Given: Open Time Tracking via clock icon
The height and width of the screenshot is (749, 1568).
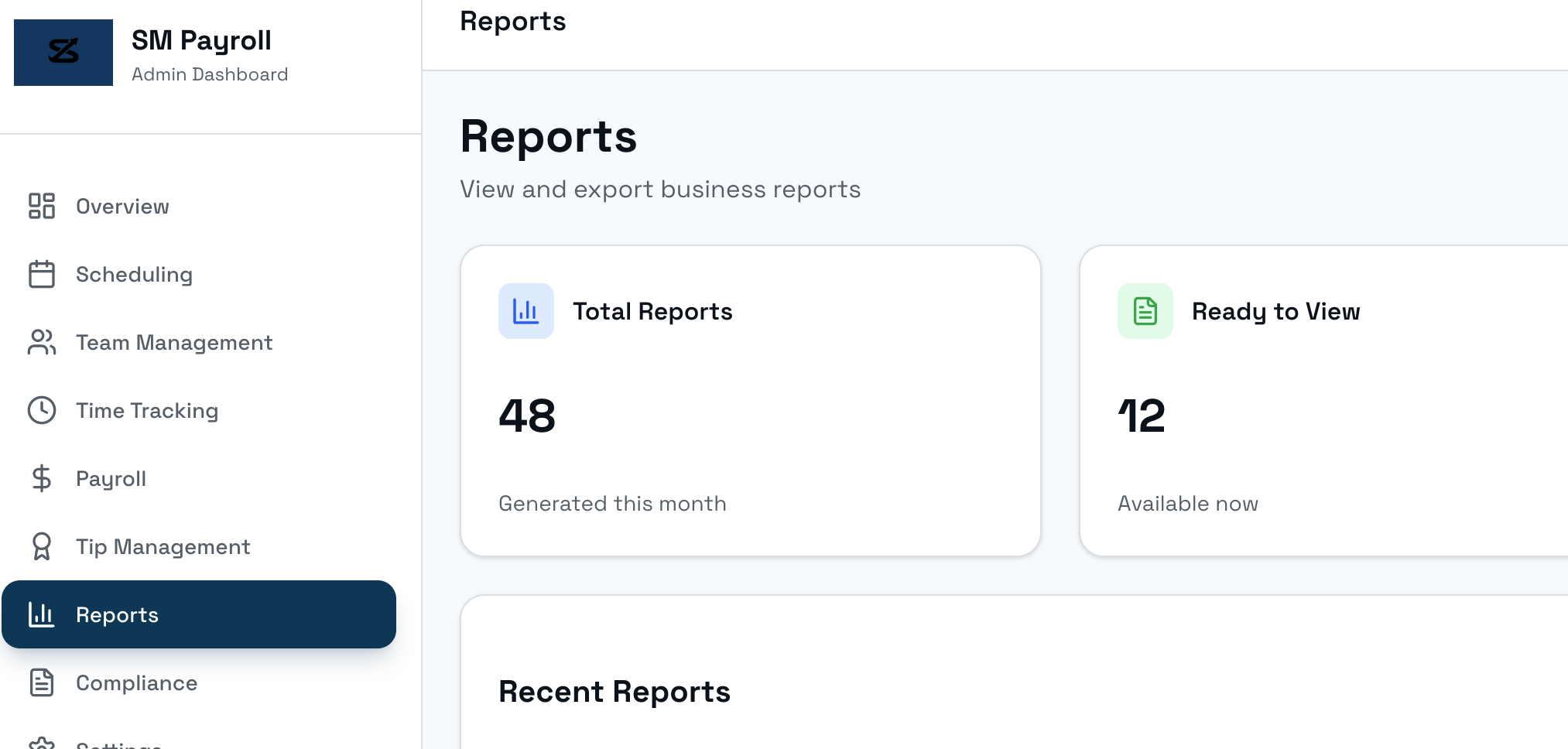Looking at the screenshot, I should pyautogui.click(x=43, y=410).
